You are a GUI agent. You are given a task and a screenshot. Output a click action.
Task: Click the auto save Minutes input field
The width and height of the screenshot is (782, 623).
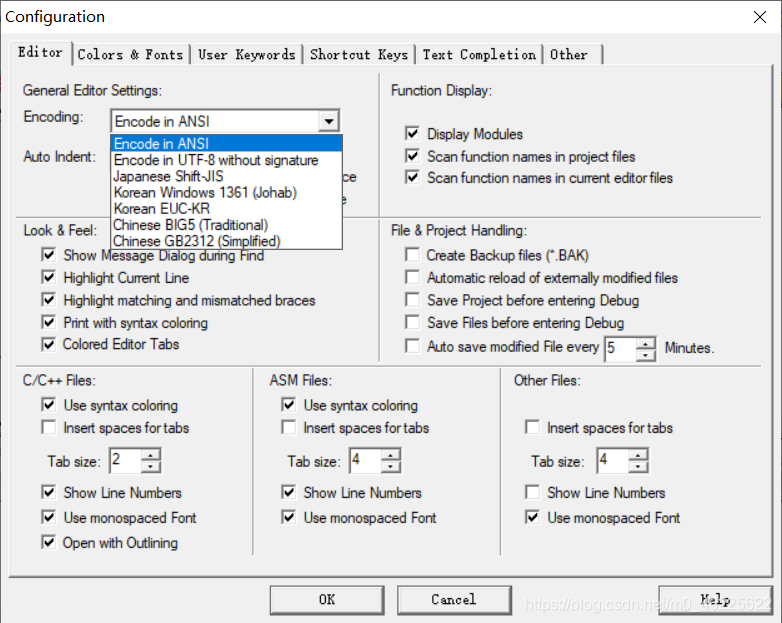point(620,348)
